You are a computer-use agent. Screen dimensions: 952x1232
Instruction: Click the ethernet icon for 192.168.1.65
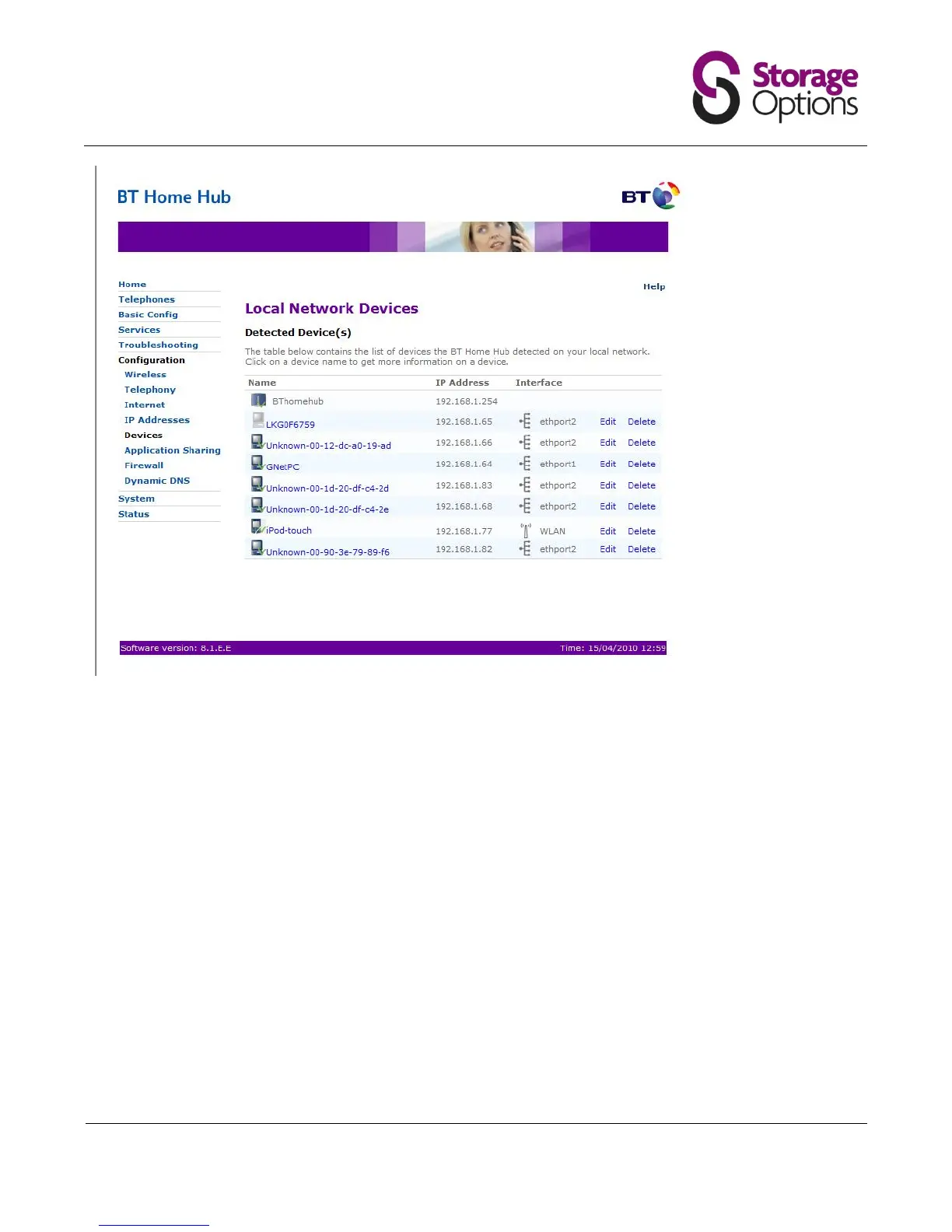click(x=525, y=422)
